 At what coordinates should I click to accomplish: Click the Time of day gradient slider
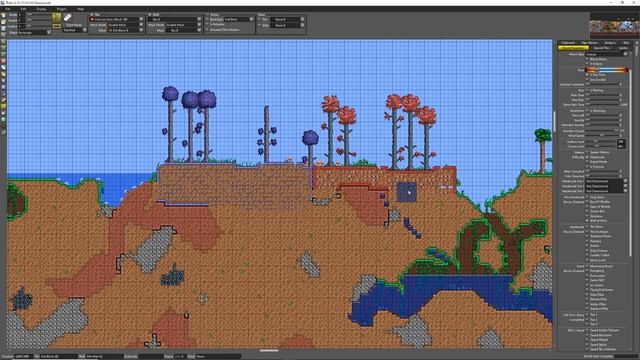(607, 70)
